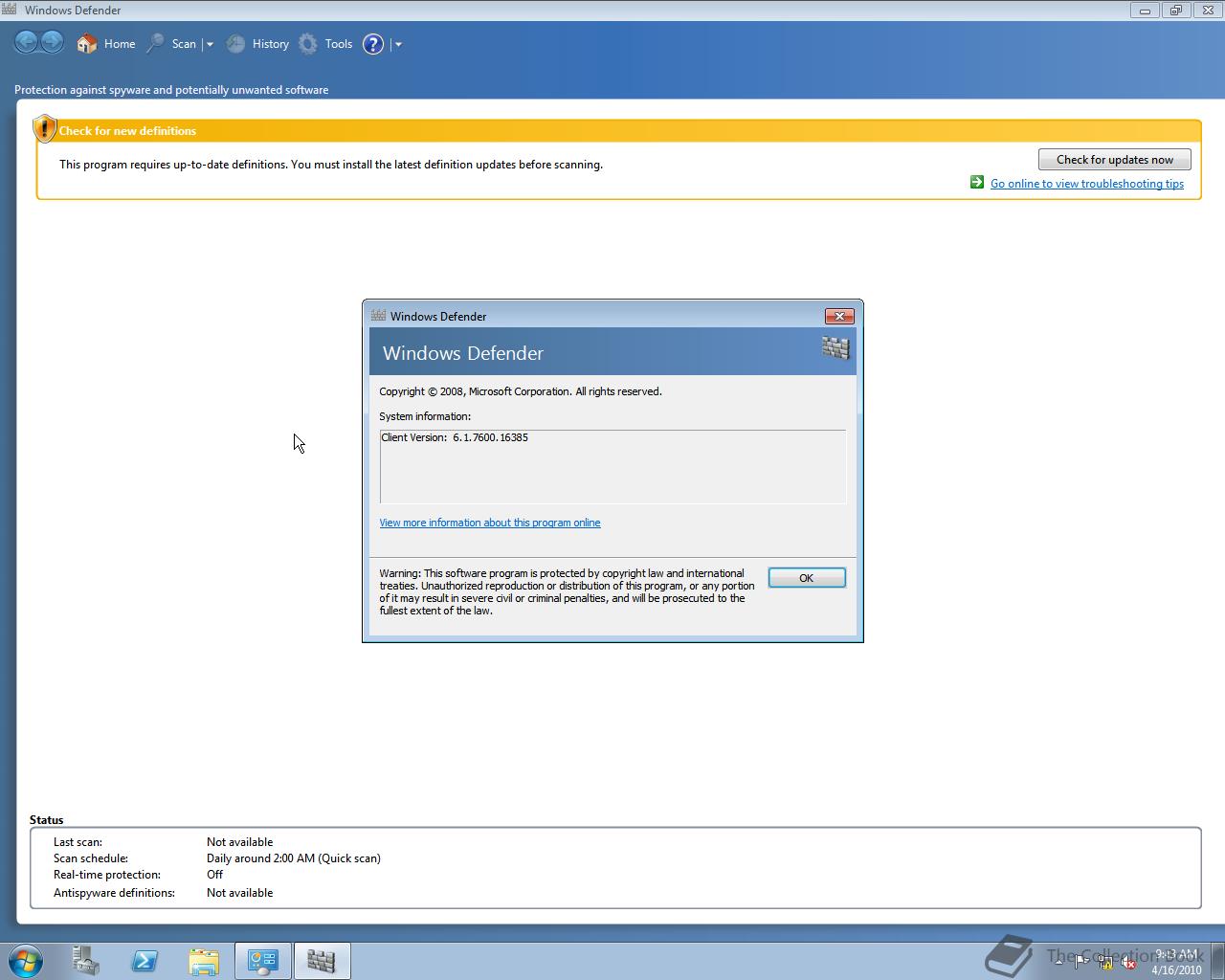This screenshot has width=1225, height=980.
Task: Go forward using the Forward arrow button
Action: (x=53, y=43)
